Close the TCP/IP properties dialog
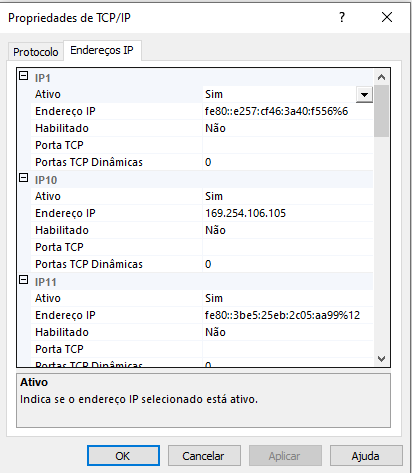Image resolution: width=412 pixels, height=473 pixels. click(x=387, y=17)
